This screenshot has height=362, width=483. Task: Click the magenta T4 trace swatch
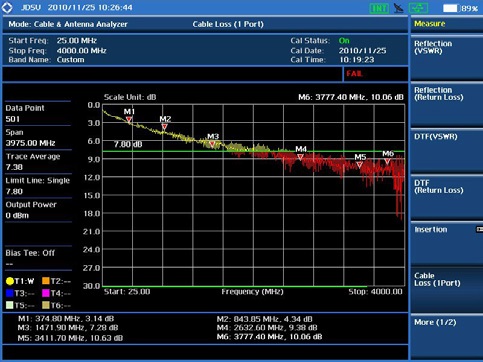point(46,293)
